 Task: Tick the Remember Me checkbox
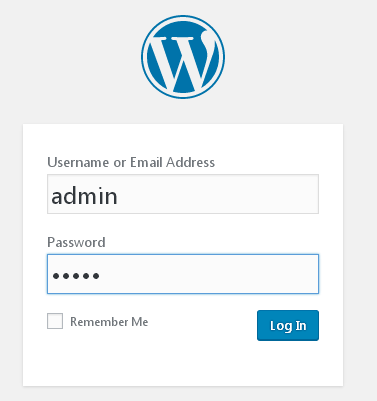coord(55,321)
